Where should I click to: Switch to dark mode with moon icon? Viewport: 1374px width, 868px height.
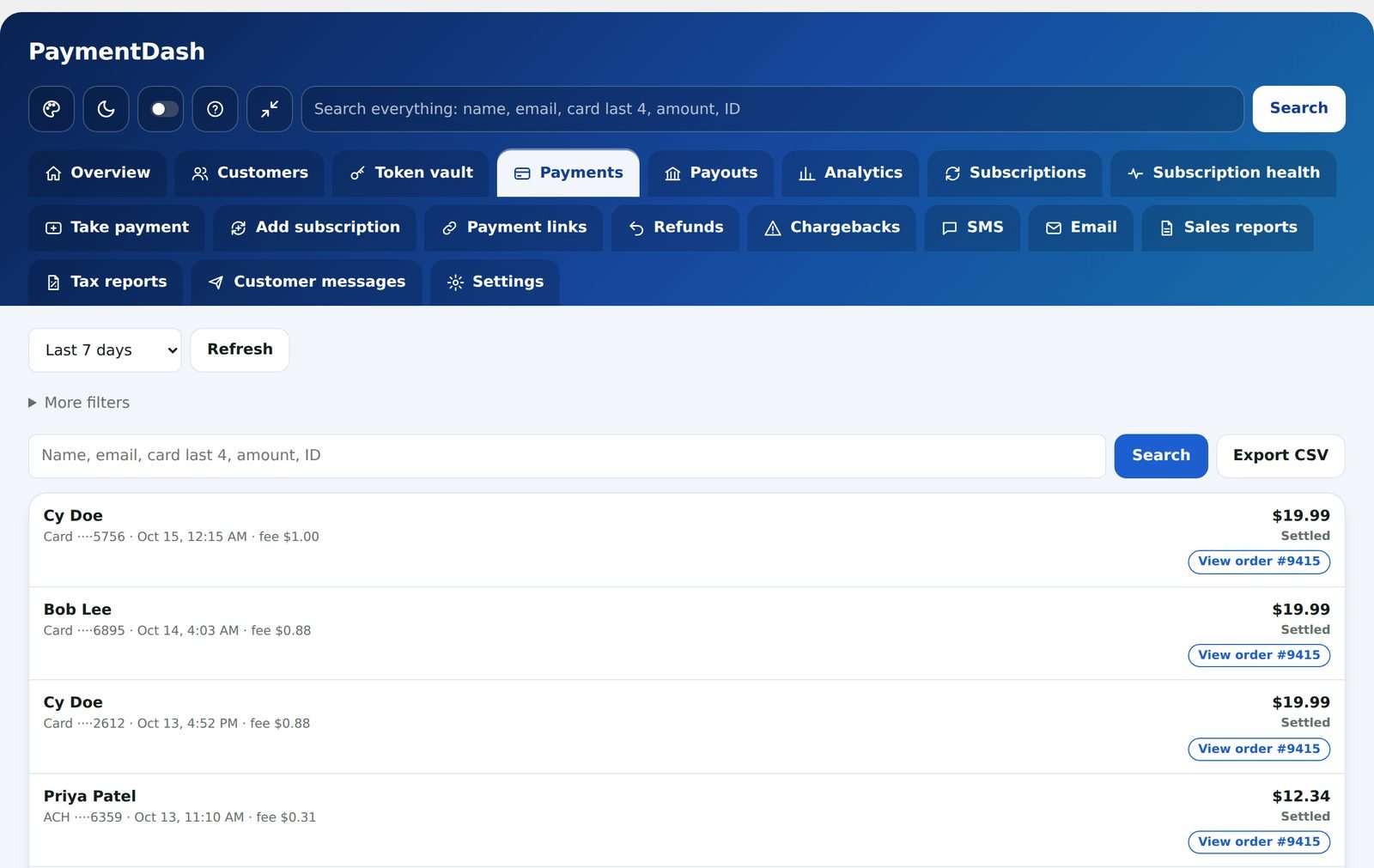point(106,109)
